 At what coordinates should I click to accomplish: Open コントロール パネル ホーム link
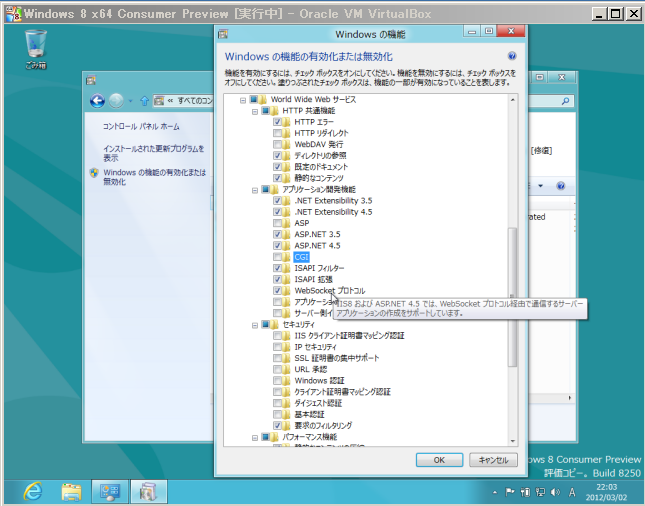[142, 127]
